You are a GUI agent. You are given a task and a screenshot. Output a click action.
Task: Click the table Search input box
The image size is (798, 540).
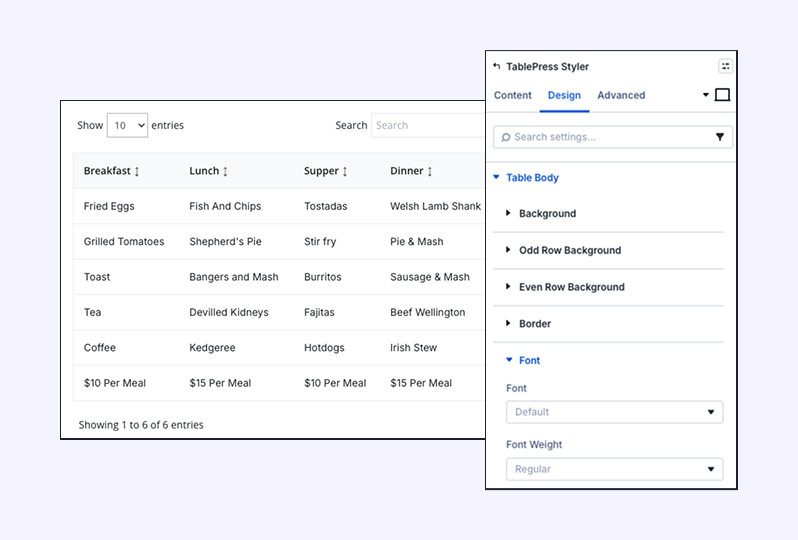(x=428, y=125)
